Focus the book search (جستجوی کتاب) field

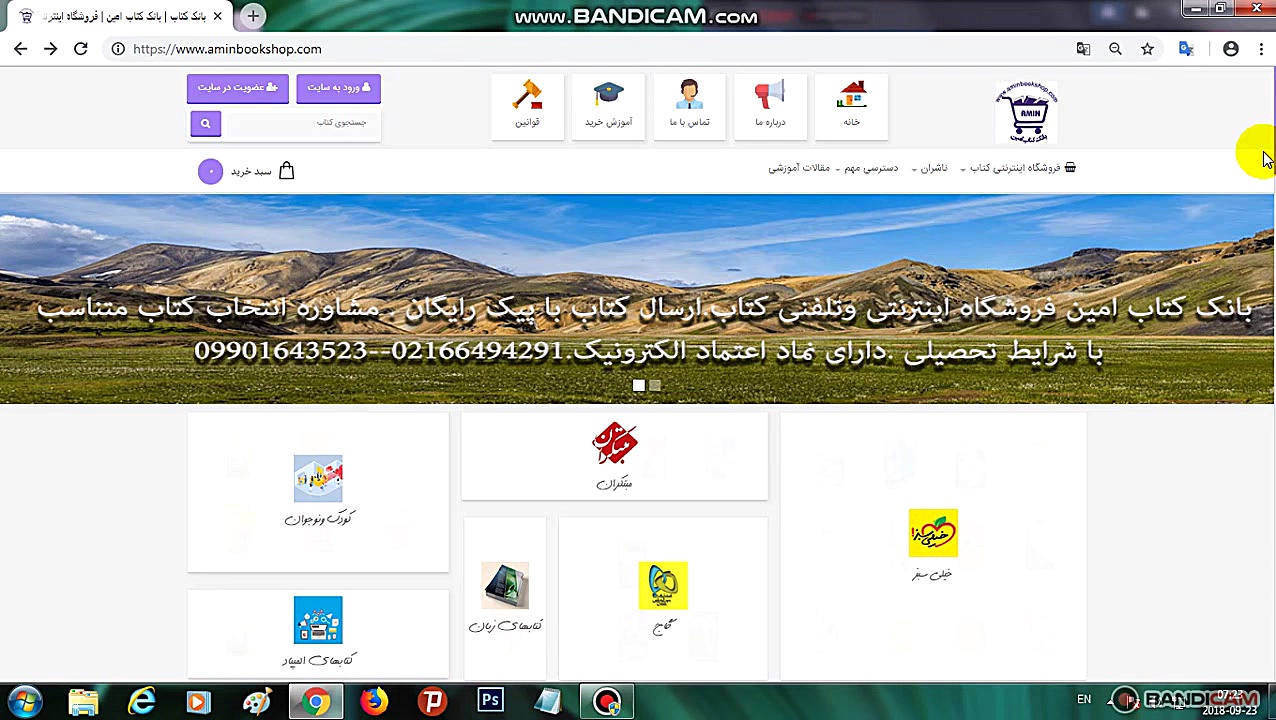tap(304, 123)
